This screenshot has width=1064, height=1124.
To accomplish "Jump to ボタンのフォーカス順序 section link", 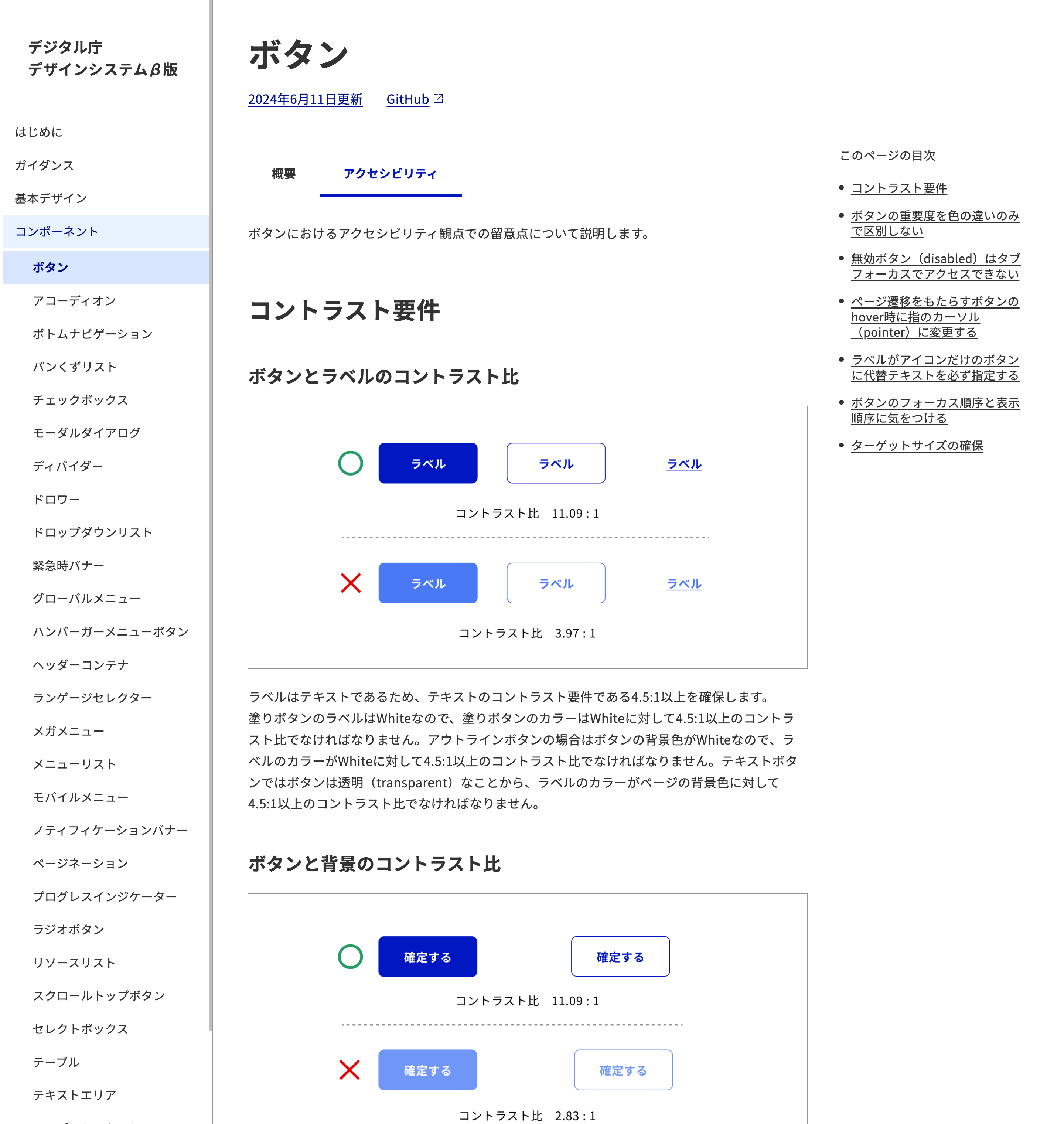I will 935,410.
